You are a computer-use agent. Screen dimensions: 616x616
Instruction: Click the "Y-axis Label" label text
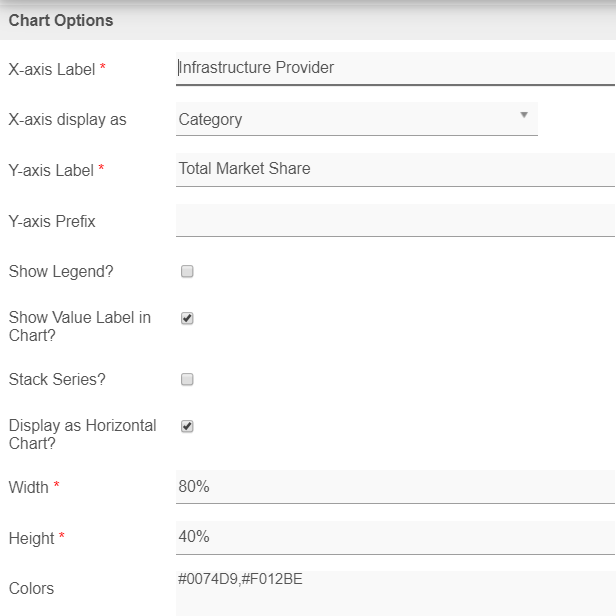point(51,171)
